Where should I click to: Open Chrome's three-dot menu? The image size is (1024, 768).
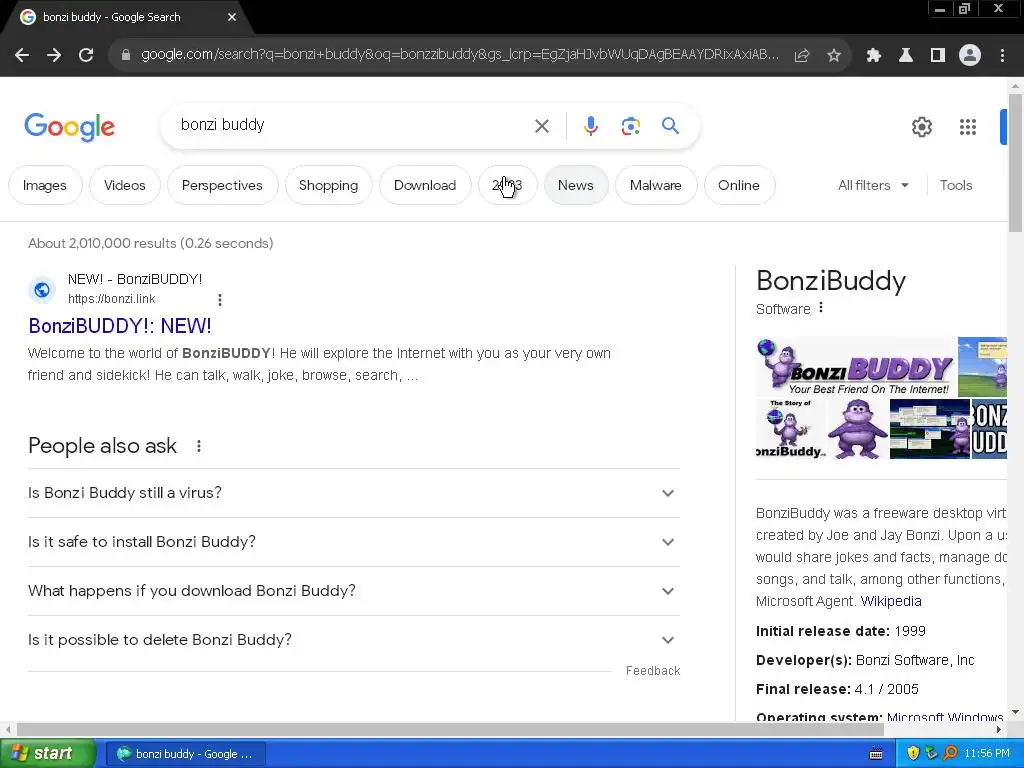pos(1002,55)
